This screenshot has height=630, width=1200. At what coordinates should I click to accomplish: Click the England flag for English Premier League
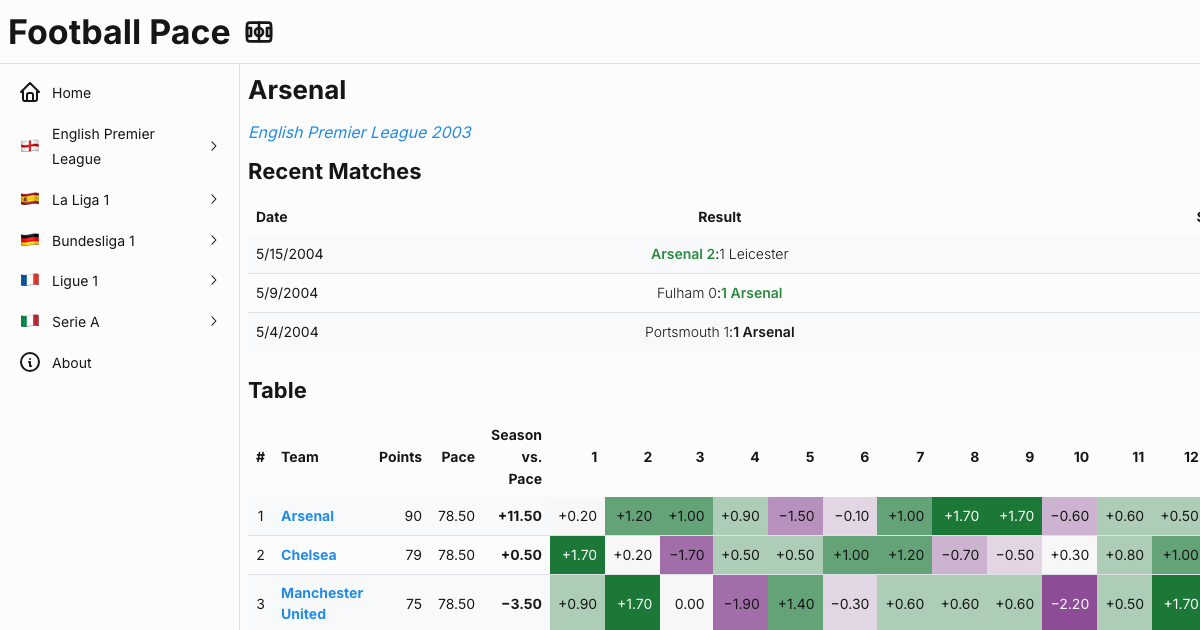pyautogui.click(x=29, y=145)
